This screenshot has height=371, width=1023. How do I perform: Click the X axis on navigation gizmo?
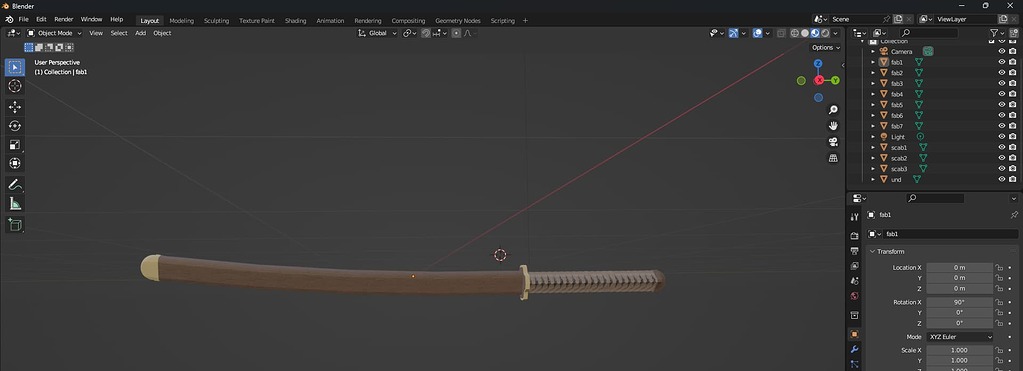819,80
